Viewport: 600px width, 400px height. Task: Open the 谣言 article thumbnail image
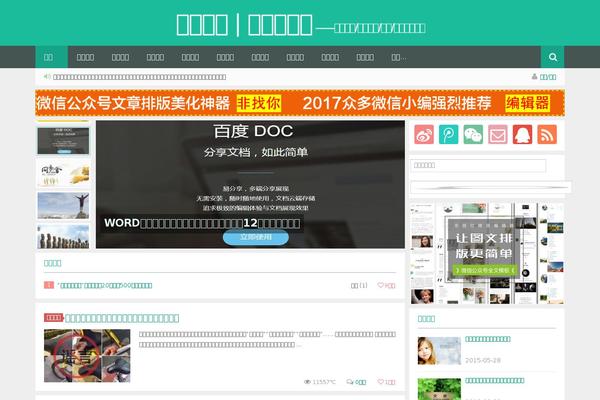[87, 356]
